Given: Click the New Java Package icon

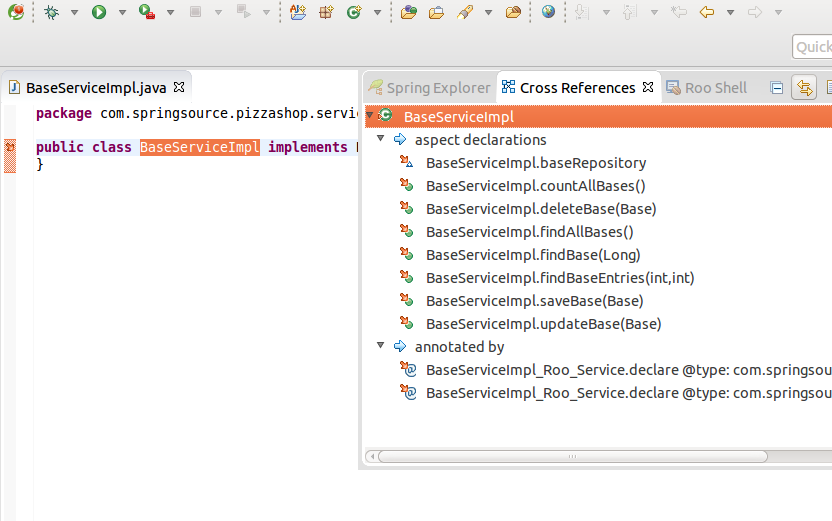Looking at the screenshot, I should [x=326, y=12].
